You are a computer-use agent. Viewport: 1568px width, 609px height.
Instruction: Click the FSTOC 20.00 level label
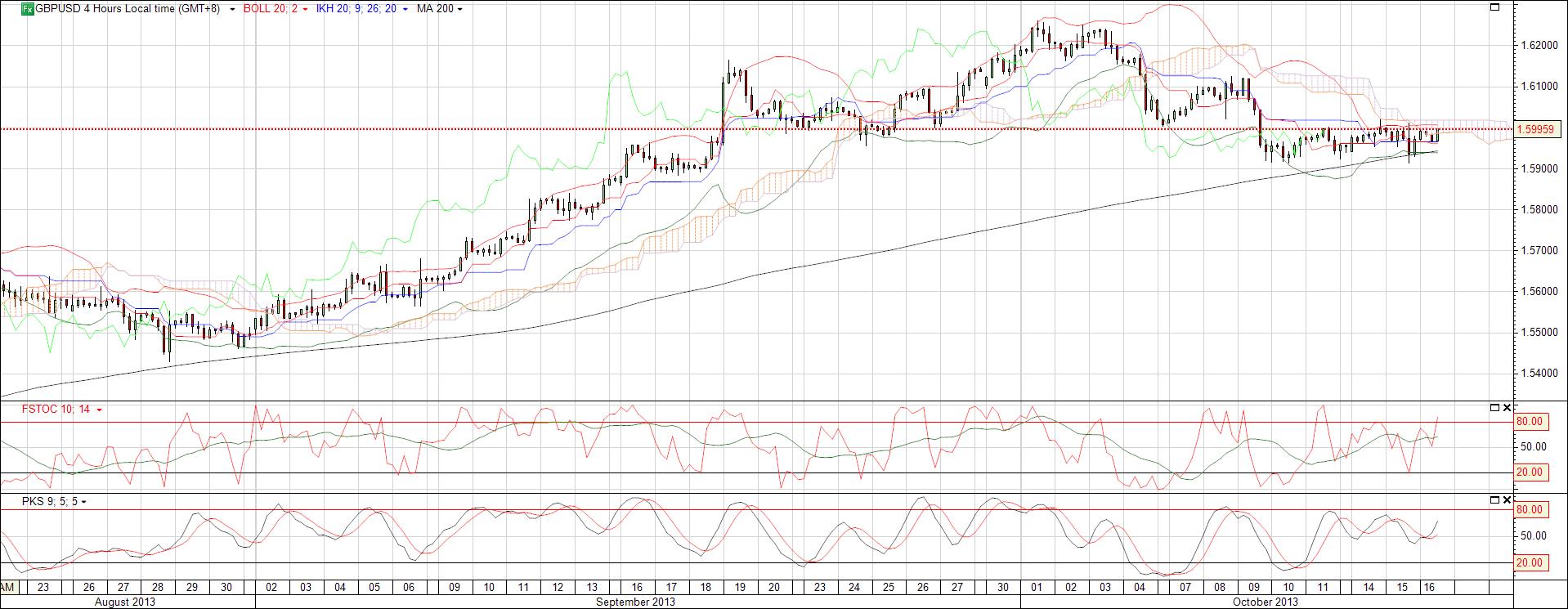pos(1530,472)
